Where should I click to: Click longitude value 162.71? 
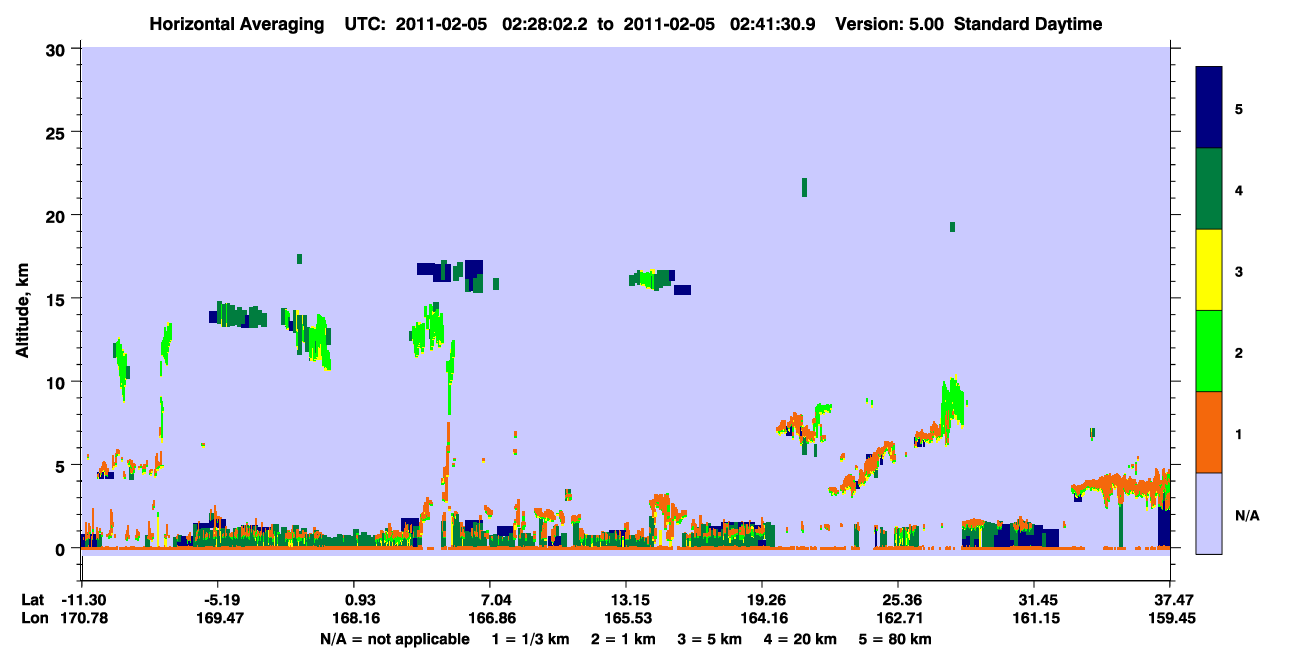[899, 619]
